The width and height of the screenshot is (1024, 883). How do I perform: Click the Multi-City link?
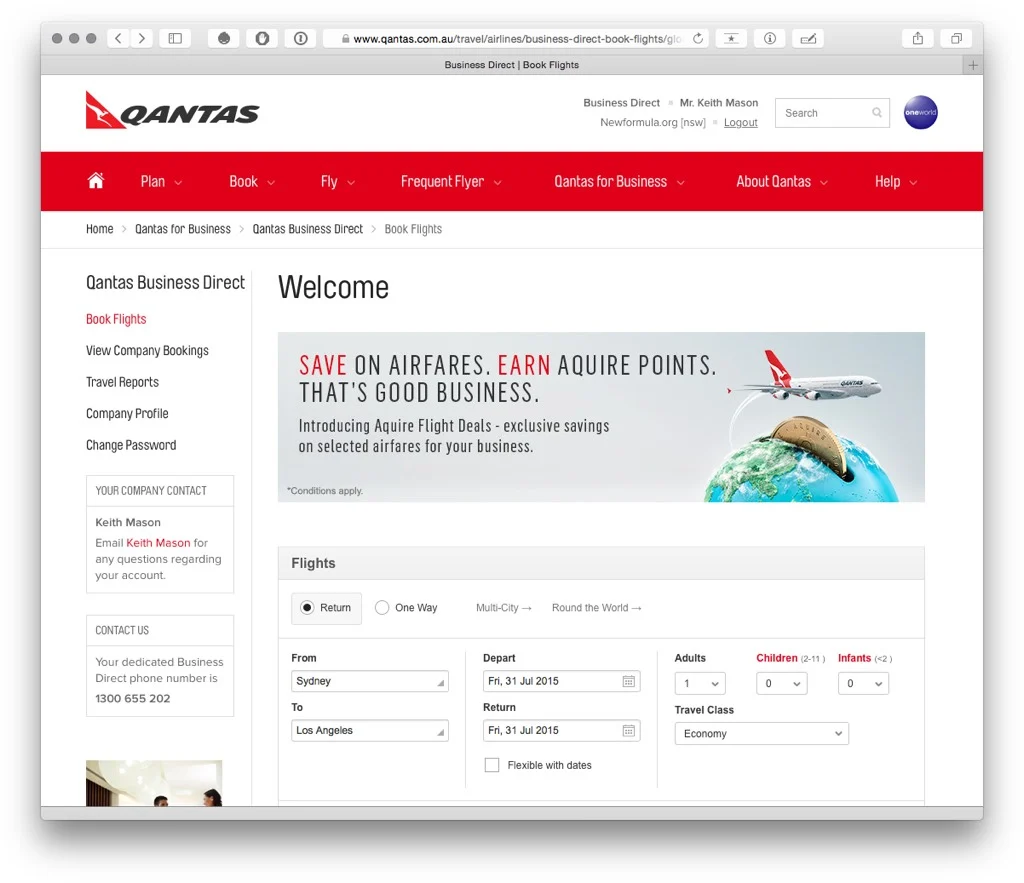point(504,607)
